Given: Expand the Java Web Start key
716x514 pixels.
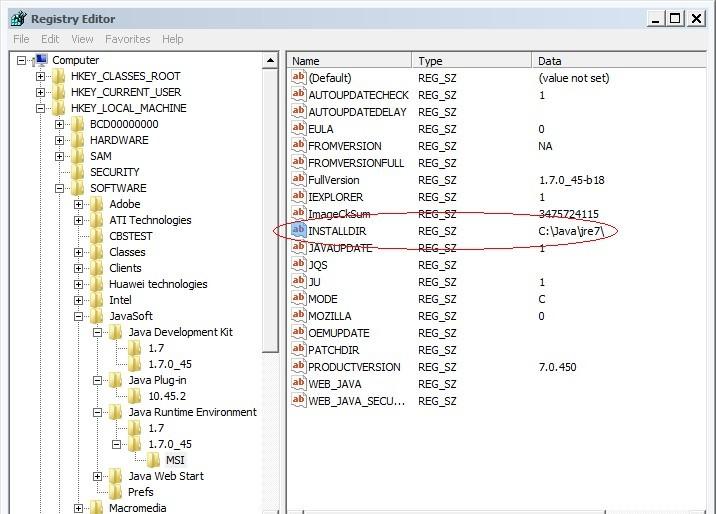Looking at the screenshot, I should (97, 476).
